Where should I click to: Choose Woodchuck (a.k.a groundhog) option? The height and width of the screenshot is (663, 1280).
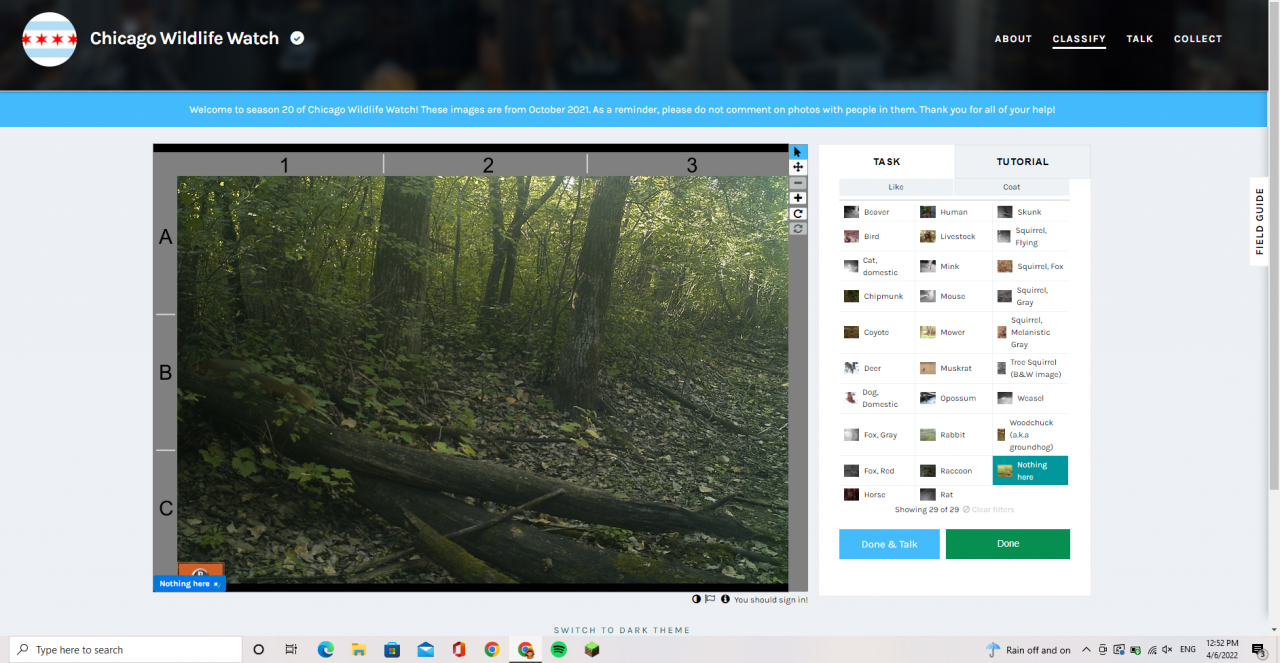pyautogui.click(x=1031, y=435)
